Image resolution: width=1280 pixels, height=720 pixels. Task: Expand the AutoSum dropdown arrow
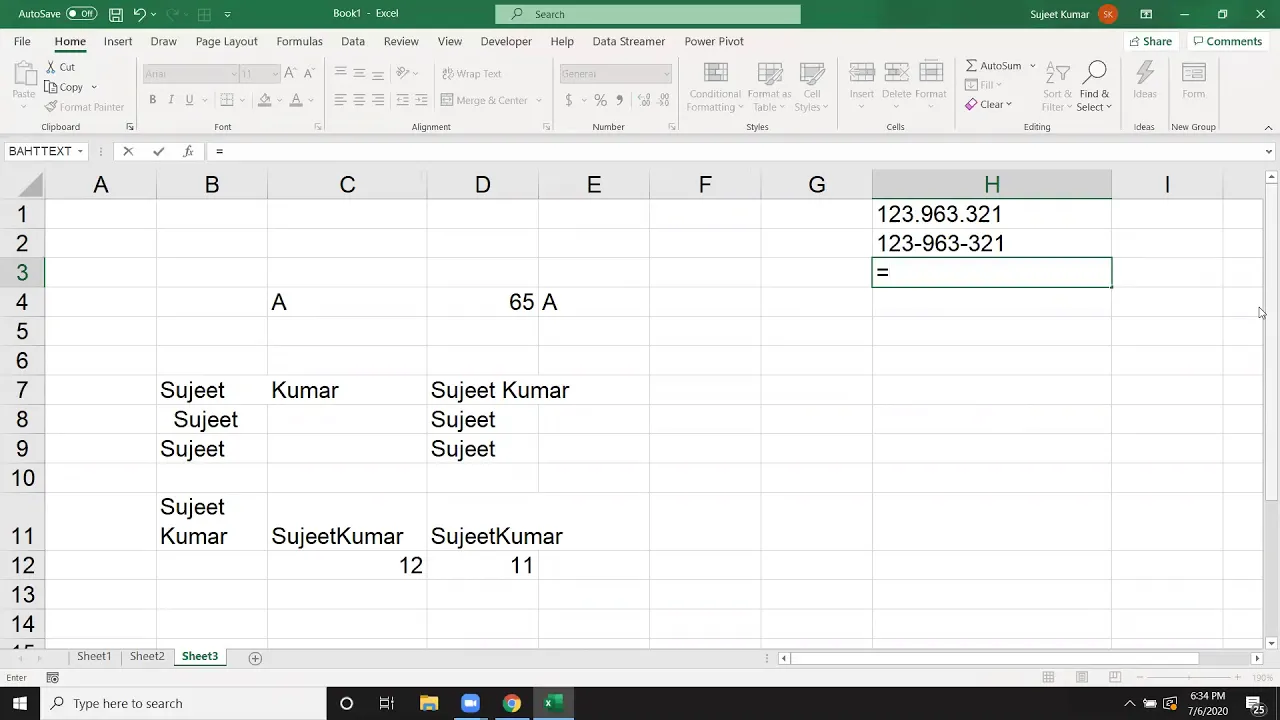pyautogui.click(x=1032, y=66)
